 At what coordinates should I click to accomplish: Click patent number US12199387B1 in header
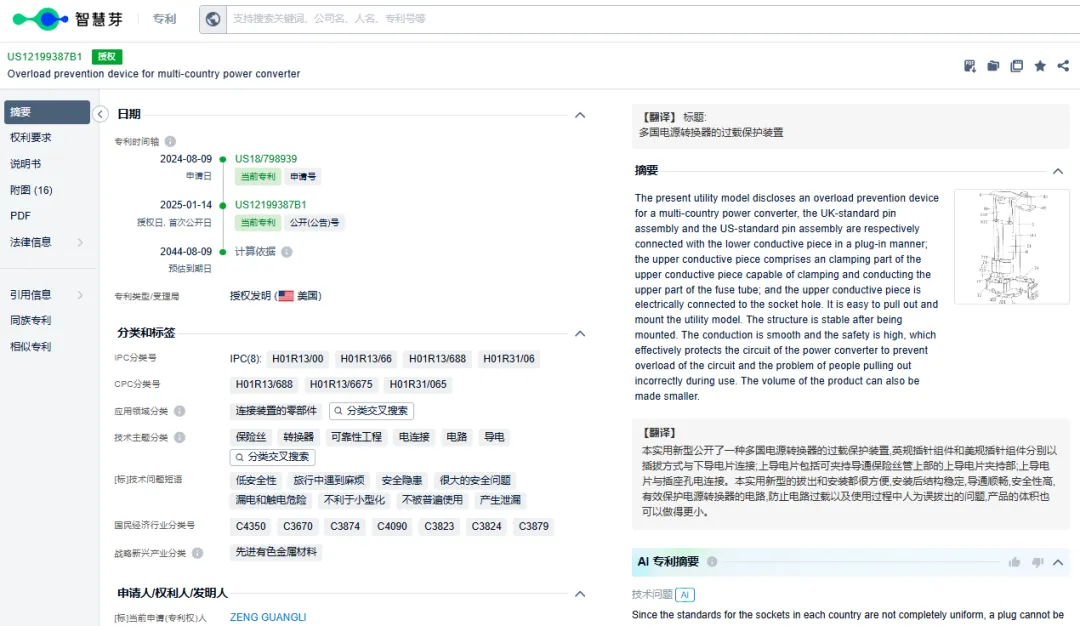point(45,56)
